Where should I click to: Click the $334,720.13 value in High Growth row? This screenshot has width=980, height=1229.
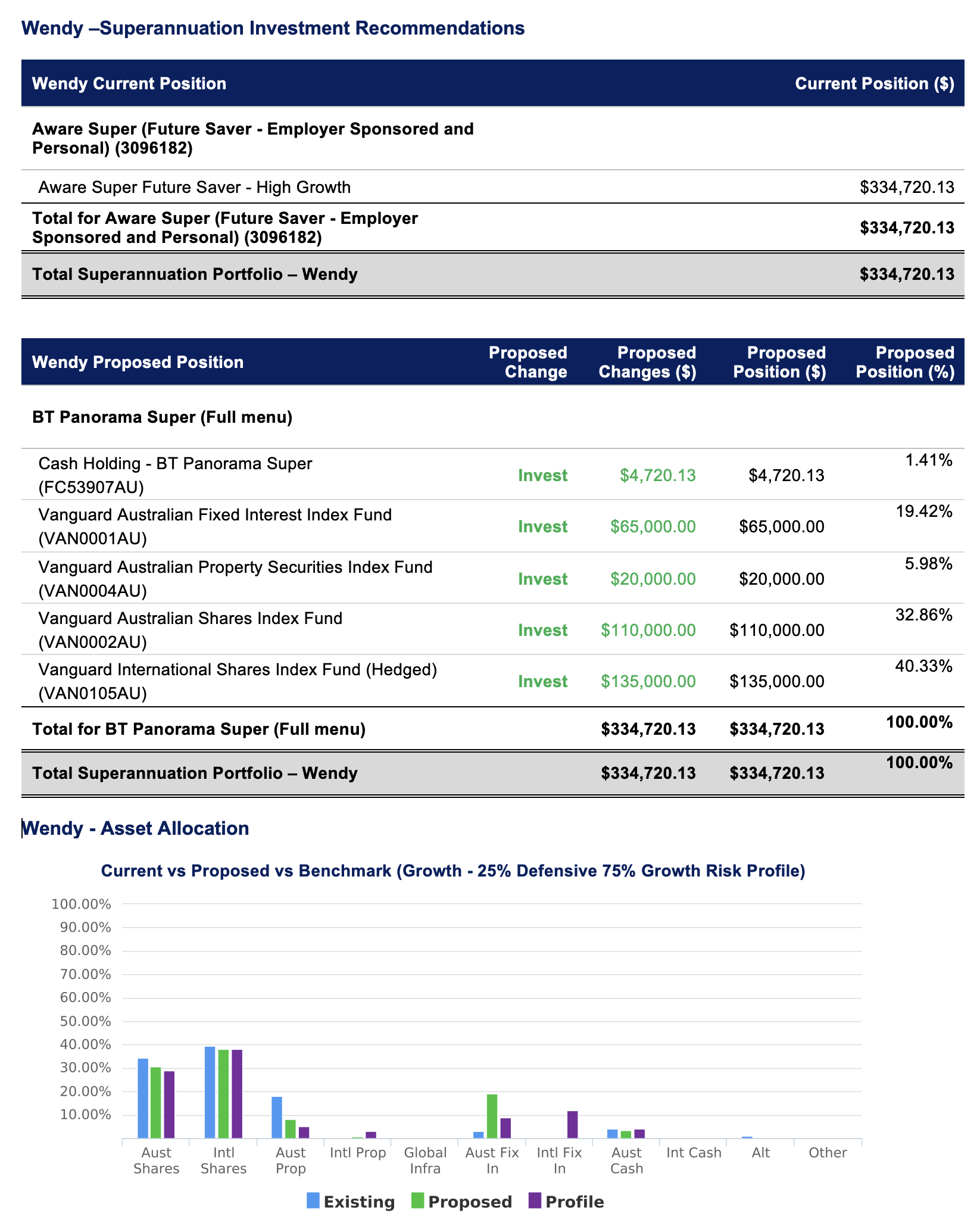pos(907,188)
